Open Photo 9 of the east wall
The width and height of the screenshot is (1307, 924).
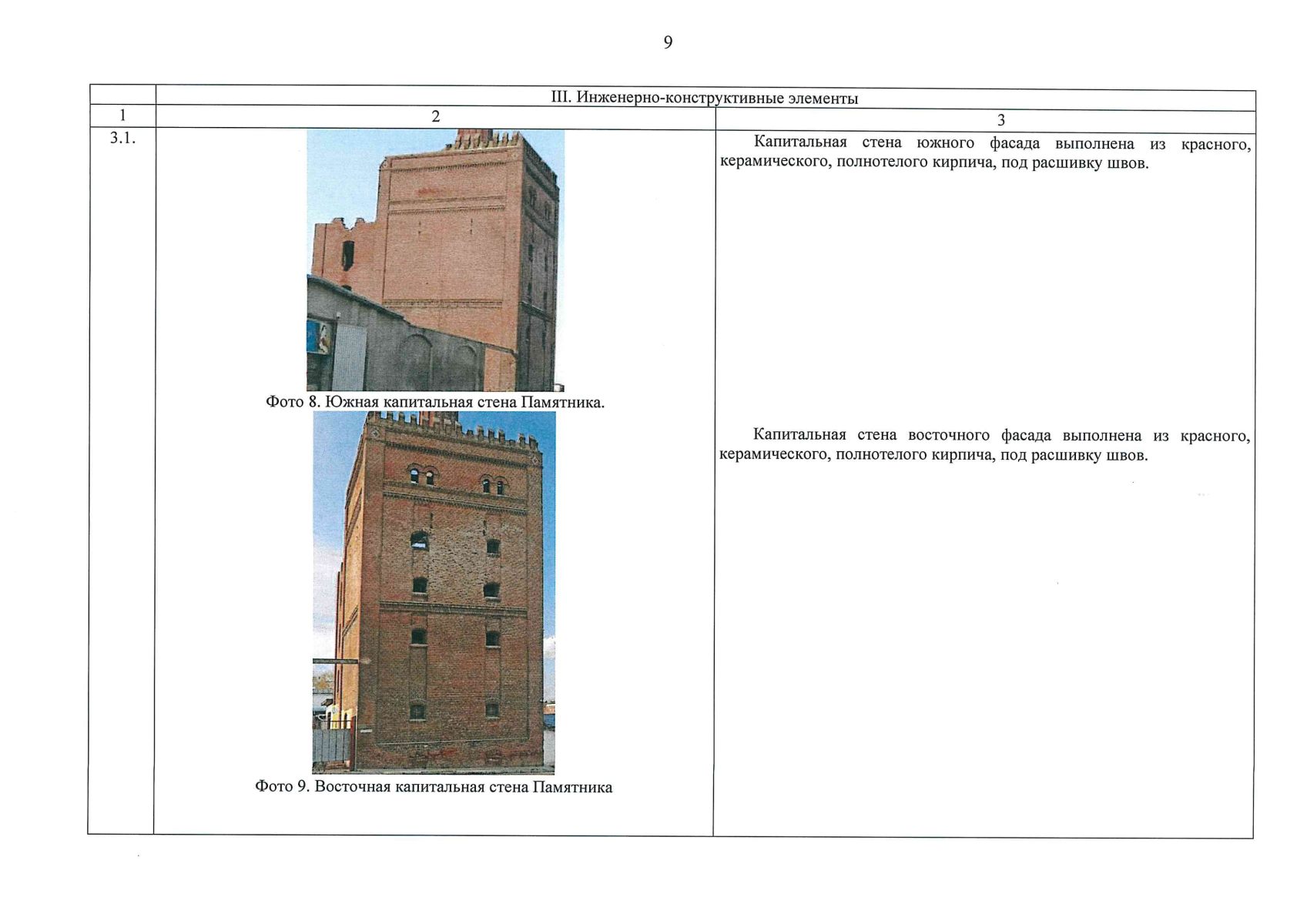(434, 592)
